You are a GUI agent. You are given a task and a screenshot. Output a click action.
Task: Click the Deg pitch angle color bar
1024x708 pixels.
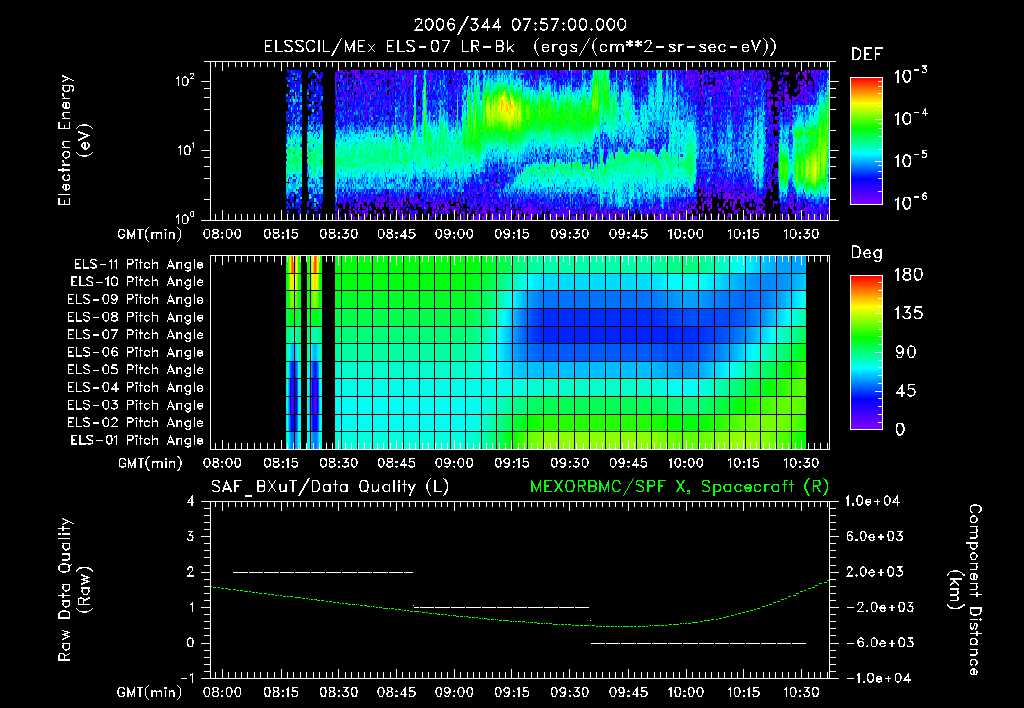click(867, 352)
